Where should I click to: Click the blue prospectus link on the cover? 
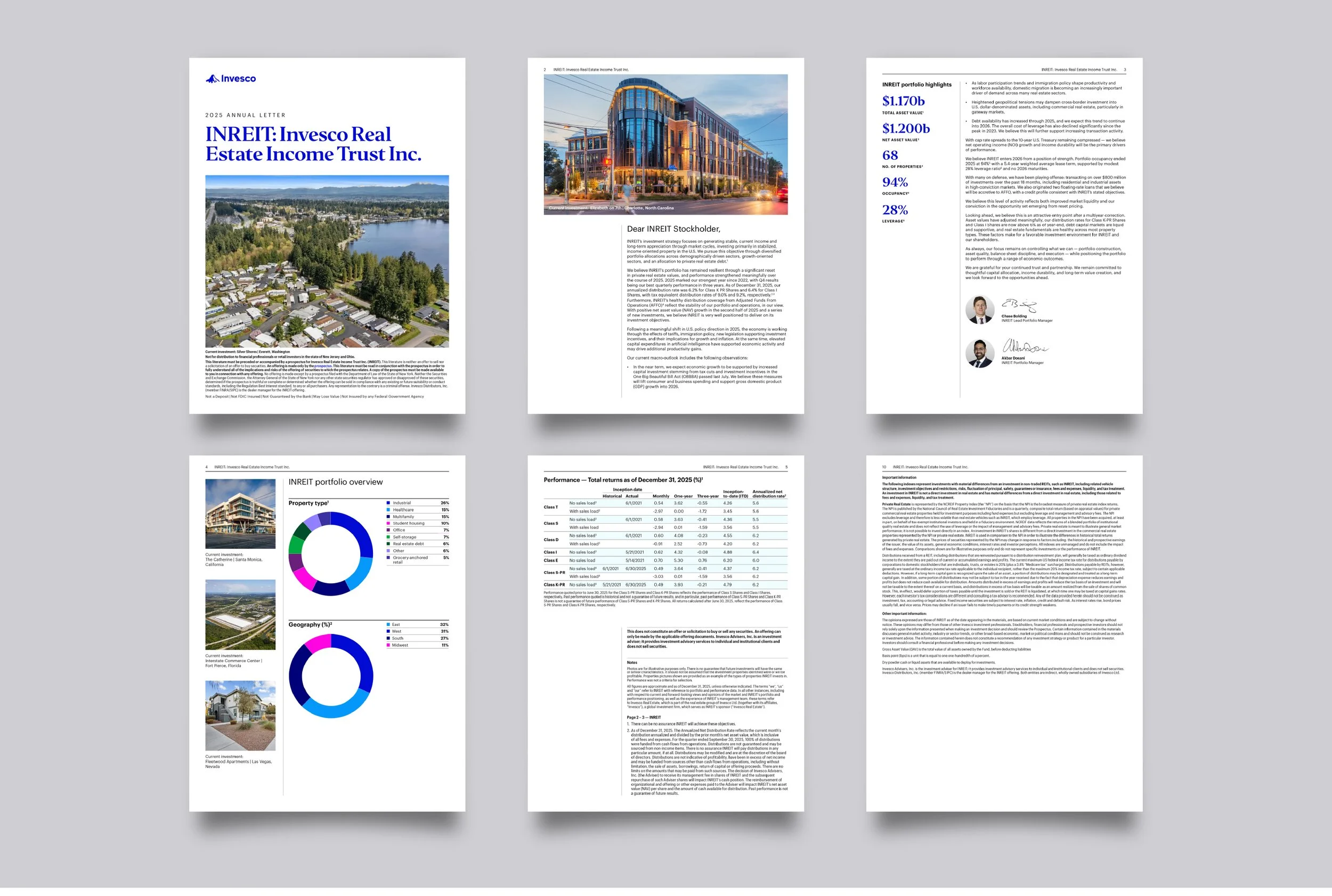[323, 366]
